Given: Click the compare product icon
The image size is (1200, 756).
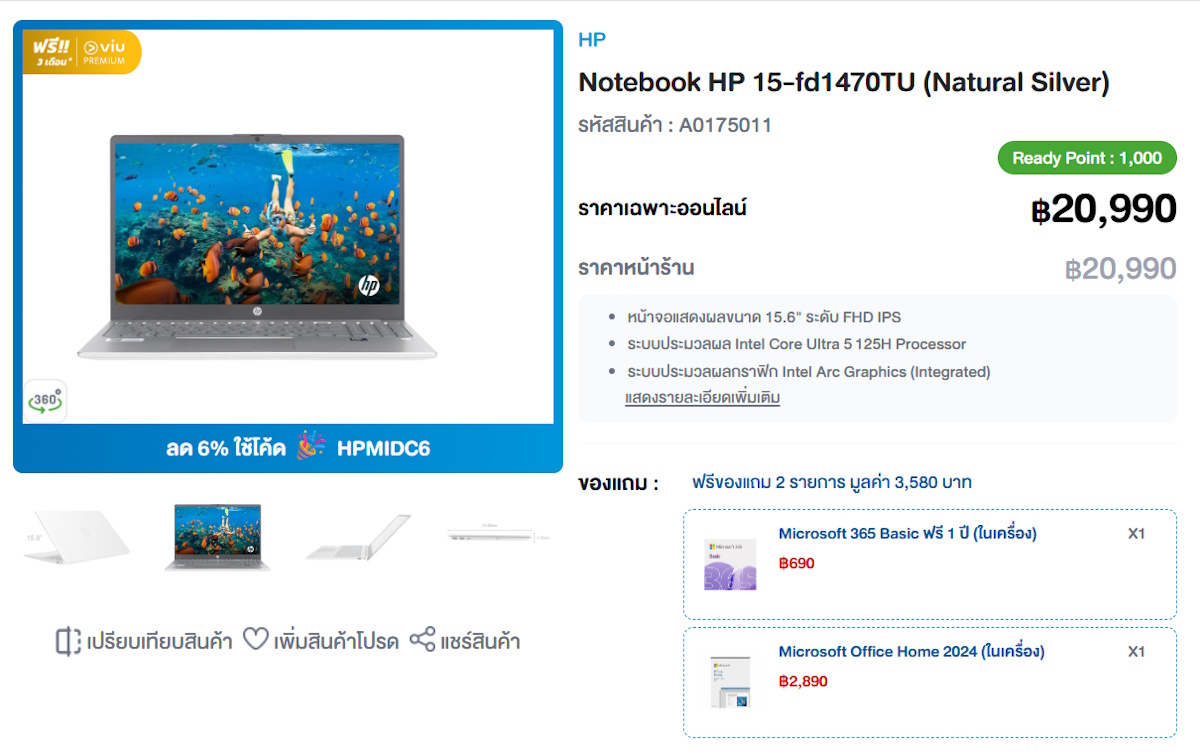Looking at the screenshot, I should point(68,641).
